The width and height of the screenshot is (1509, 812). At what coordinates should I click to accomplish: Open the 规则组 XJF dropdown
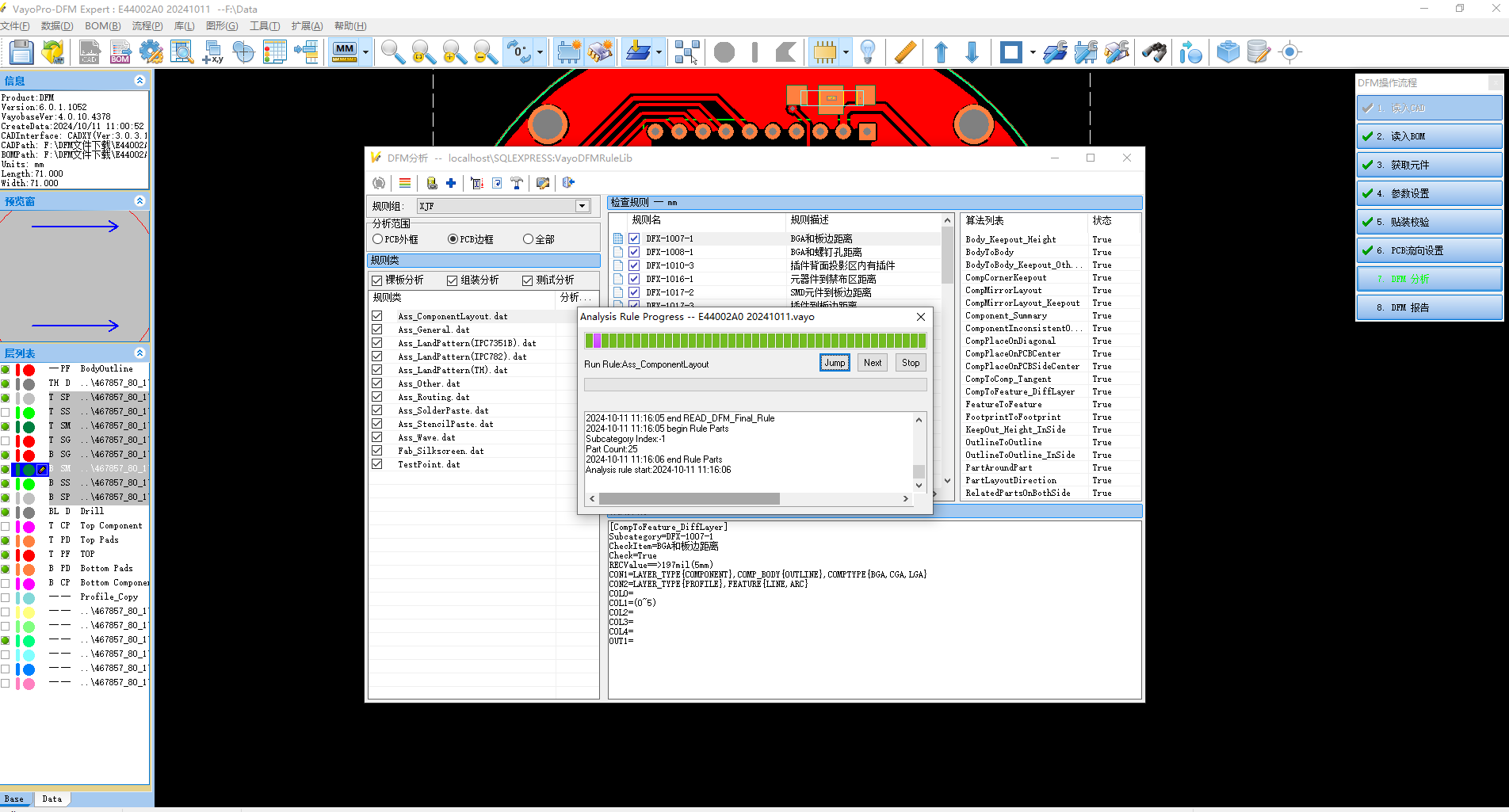582,206
